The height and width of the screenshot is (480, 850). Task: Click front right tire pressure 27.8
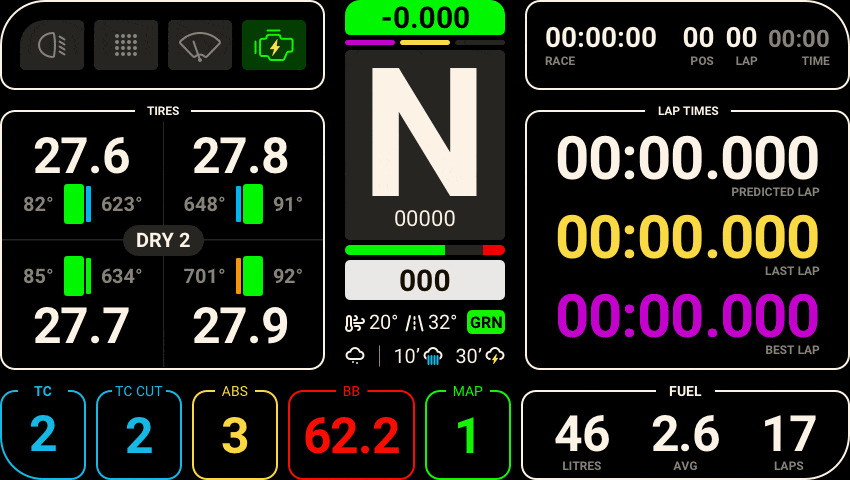tap(241, 157)
